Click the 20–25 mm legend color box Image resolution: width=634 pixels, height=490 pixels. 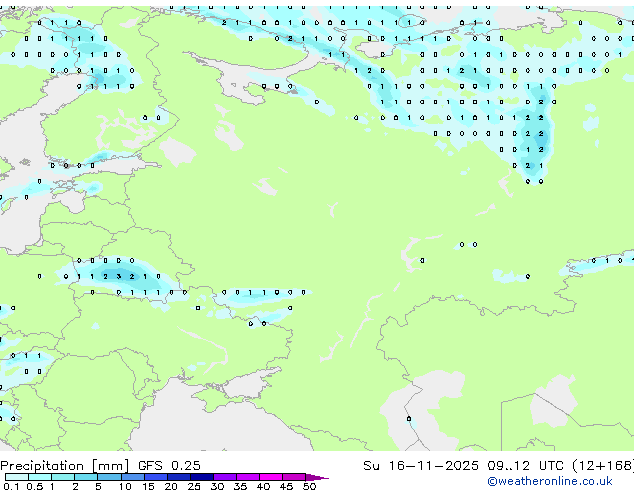[178, 477]
